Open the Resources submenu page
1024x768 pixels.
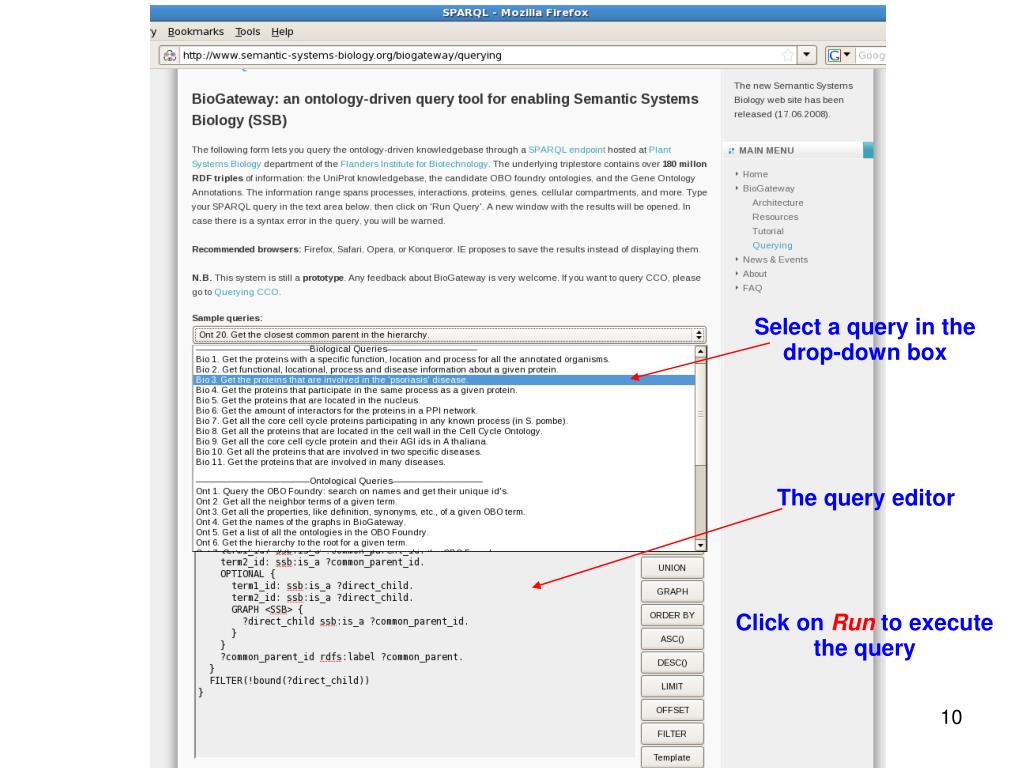(x=775, y=217)
